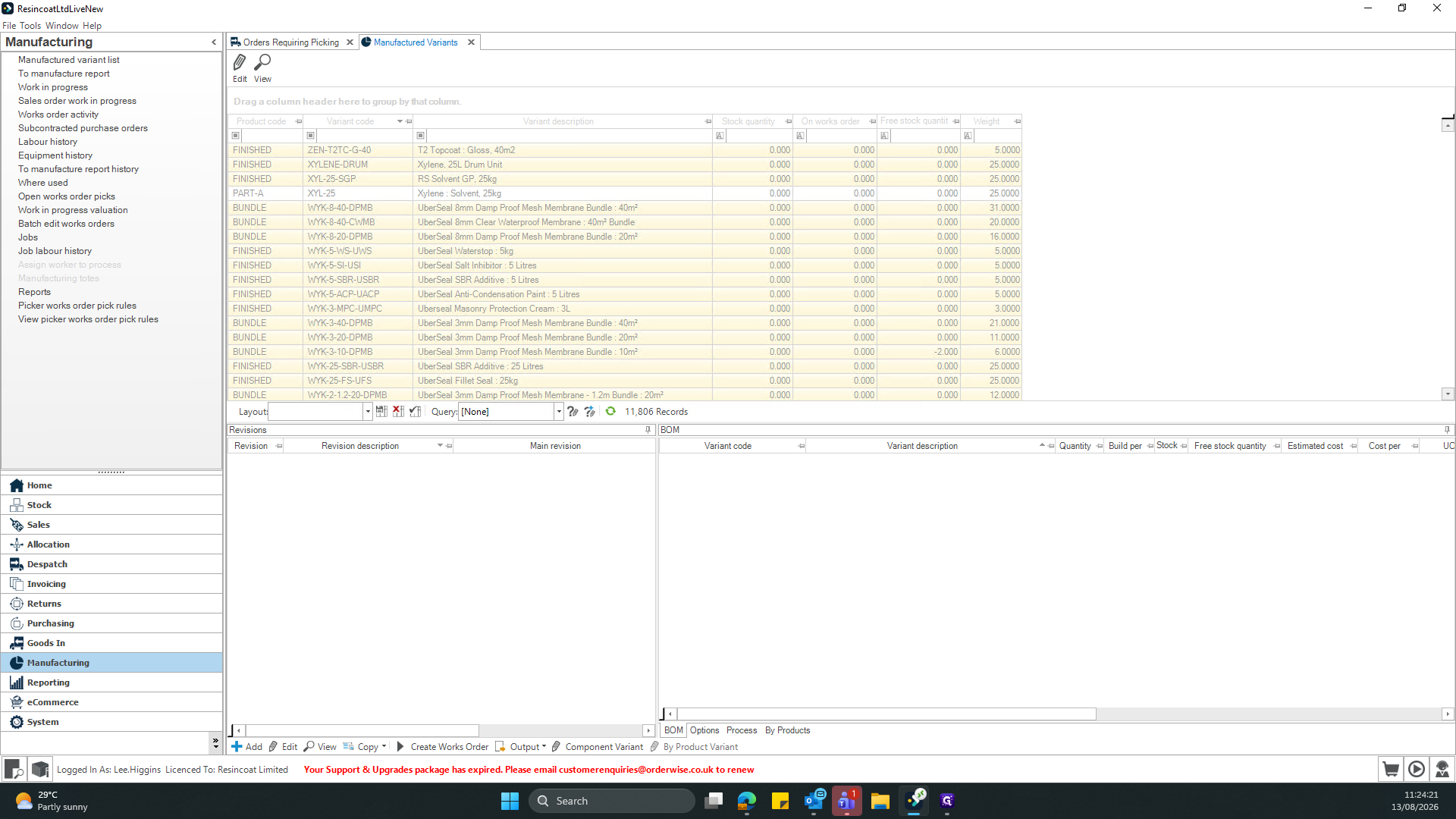Collapse the Manufacturing side panel
The image size is (1456, 819).
[x=214, y=42]
